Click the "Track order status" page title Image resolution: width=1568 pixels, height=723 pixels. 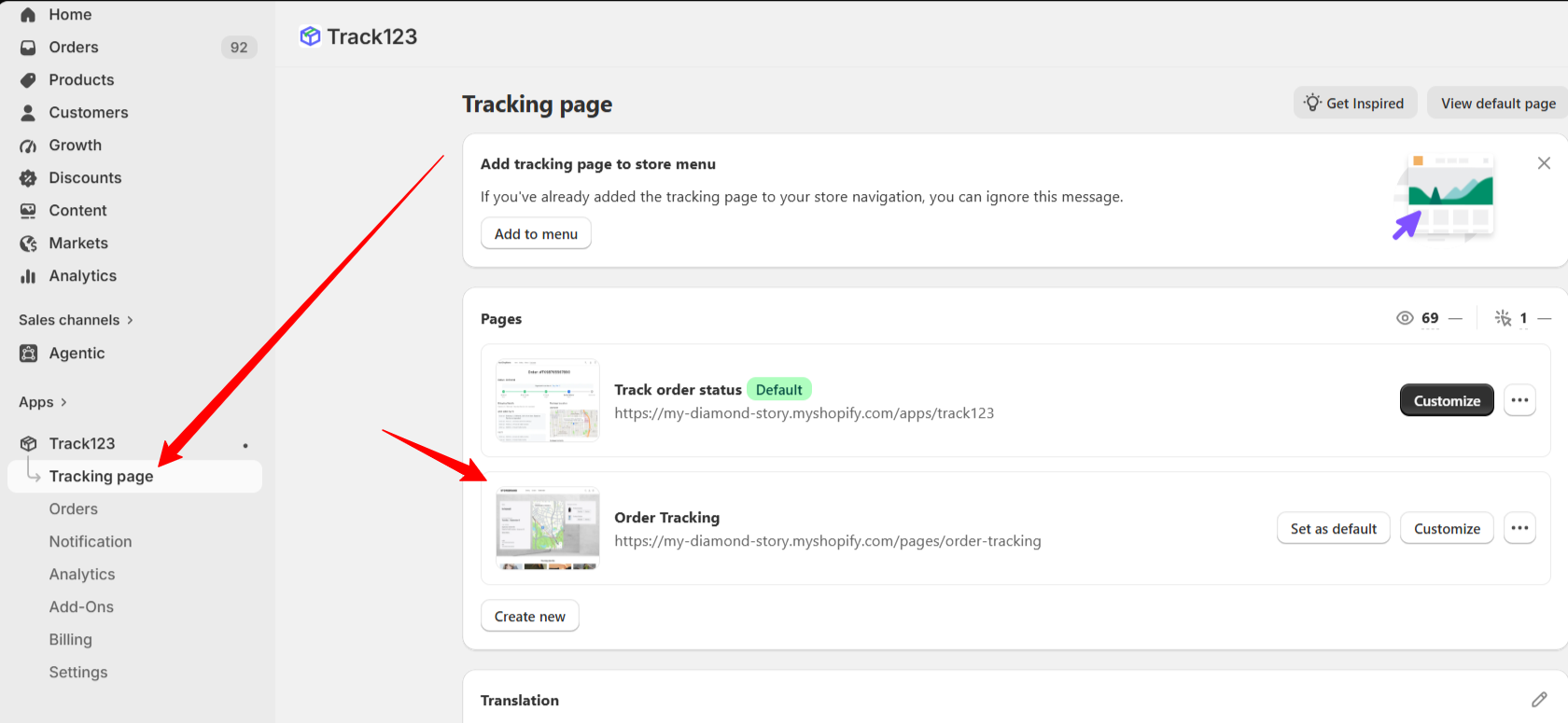[x=679, y=390]
